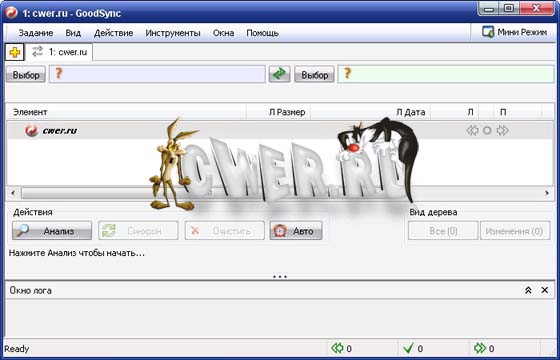Click left Выбор folder button
Screen dimensions: 560x360
coord(26,74)
